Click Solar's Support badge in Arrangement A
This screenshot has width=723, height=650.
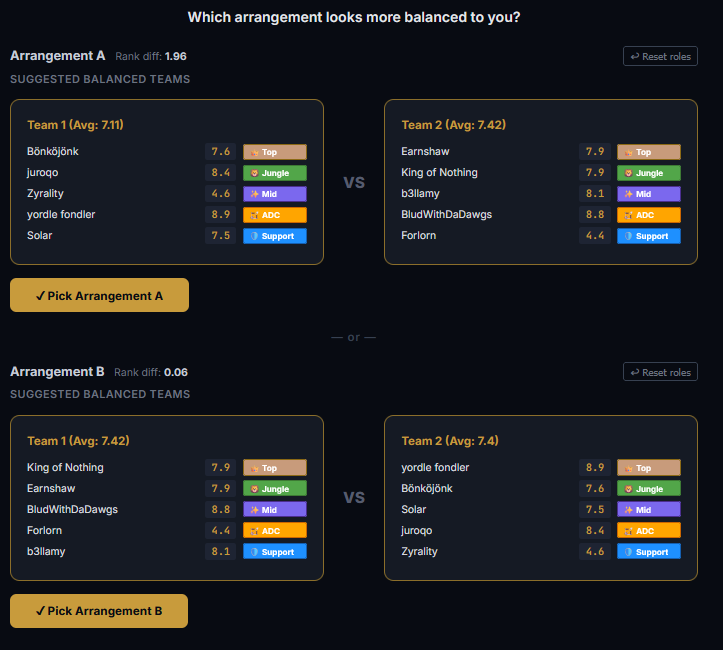pyautogui.click(x=275, y=236)
